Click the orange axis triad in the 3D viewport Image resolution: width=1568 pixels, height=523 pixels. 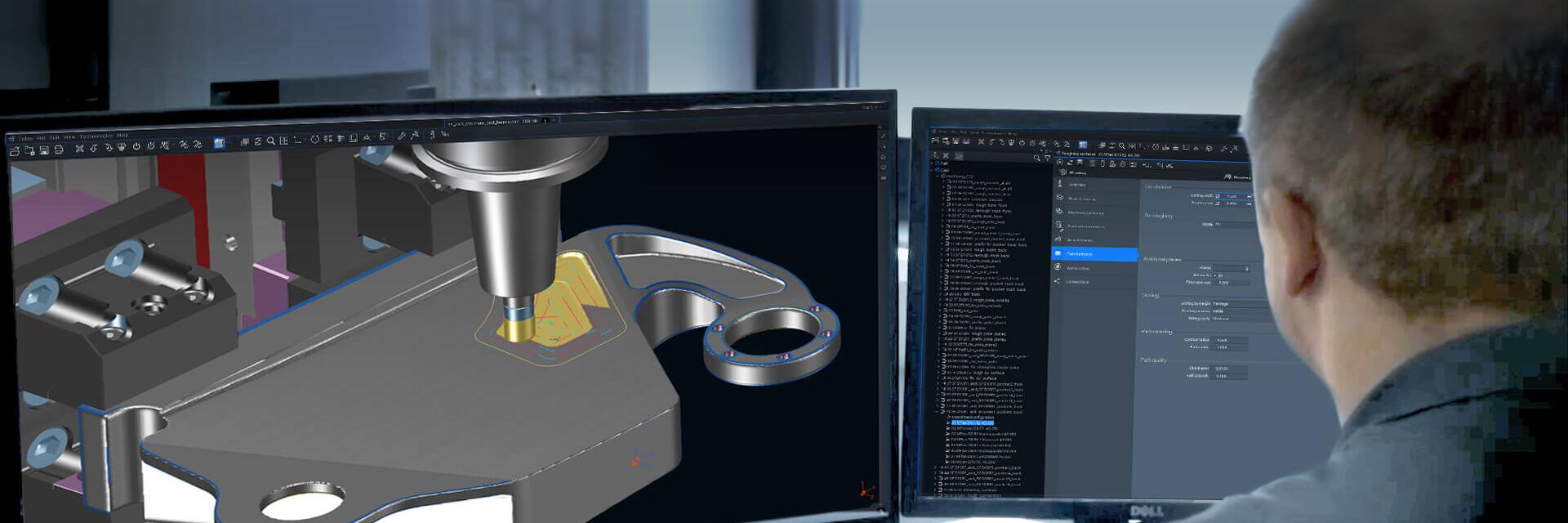(866, 491)
